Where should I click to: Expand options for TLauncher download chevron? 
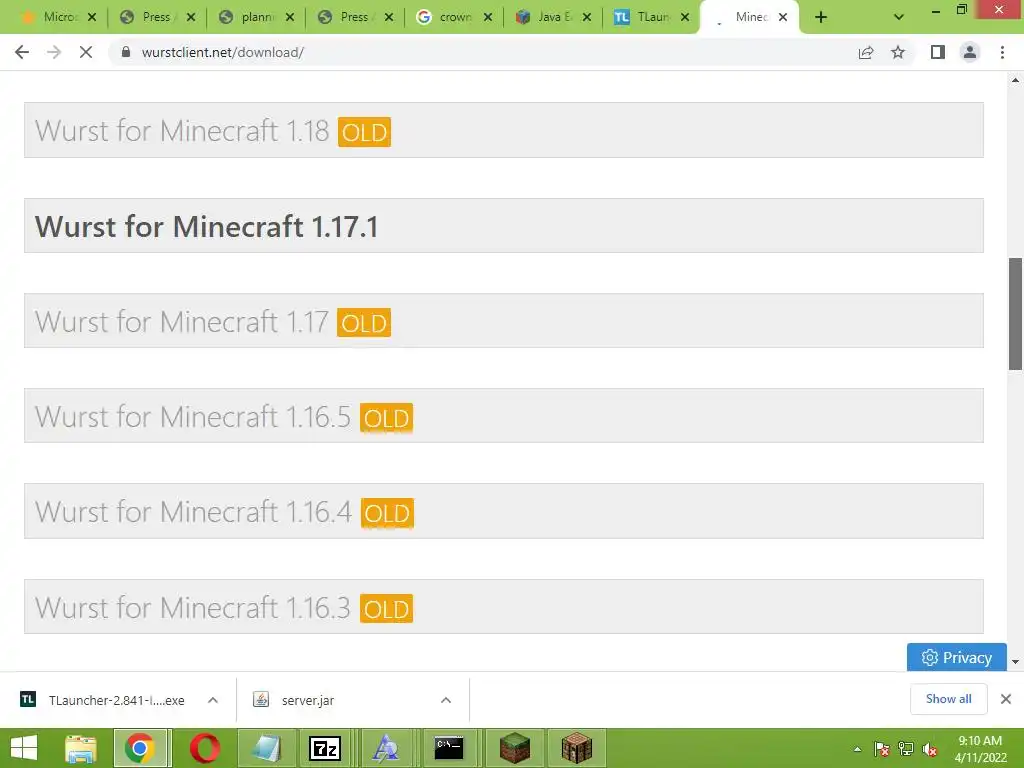coord(213,700)
